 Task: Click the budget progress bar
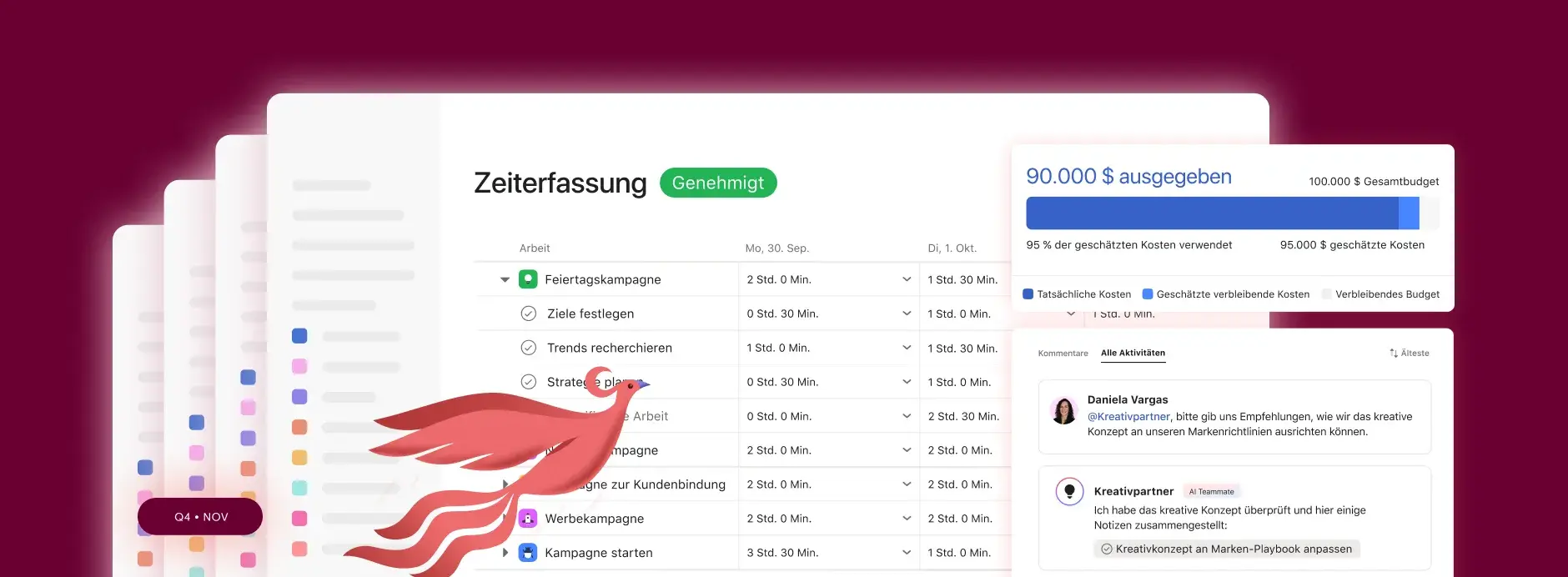point(1233,213)
